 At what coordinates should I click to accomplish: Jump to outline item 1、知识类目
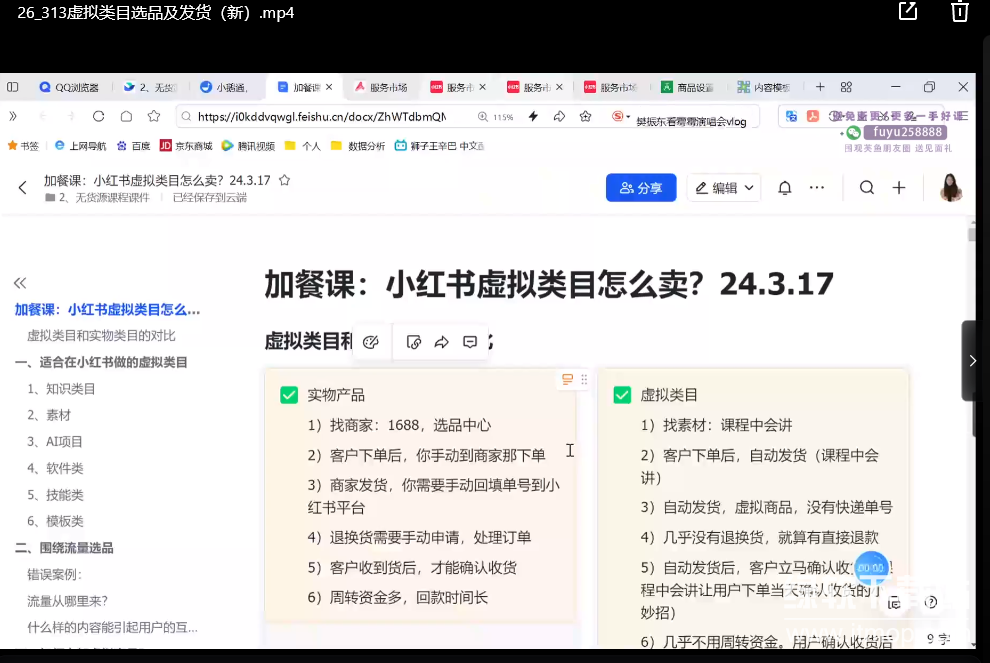pyautogui.click(x=61, y=389)
